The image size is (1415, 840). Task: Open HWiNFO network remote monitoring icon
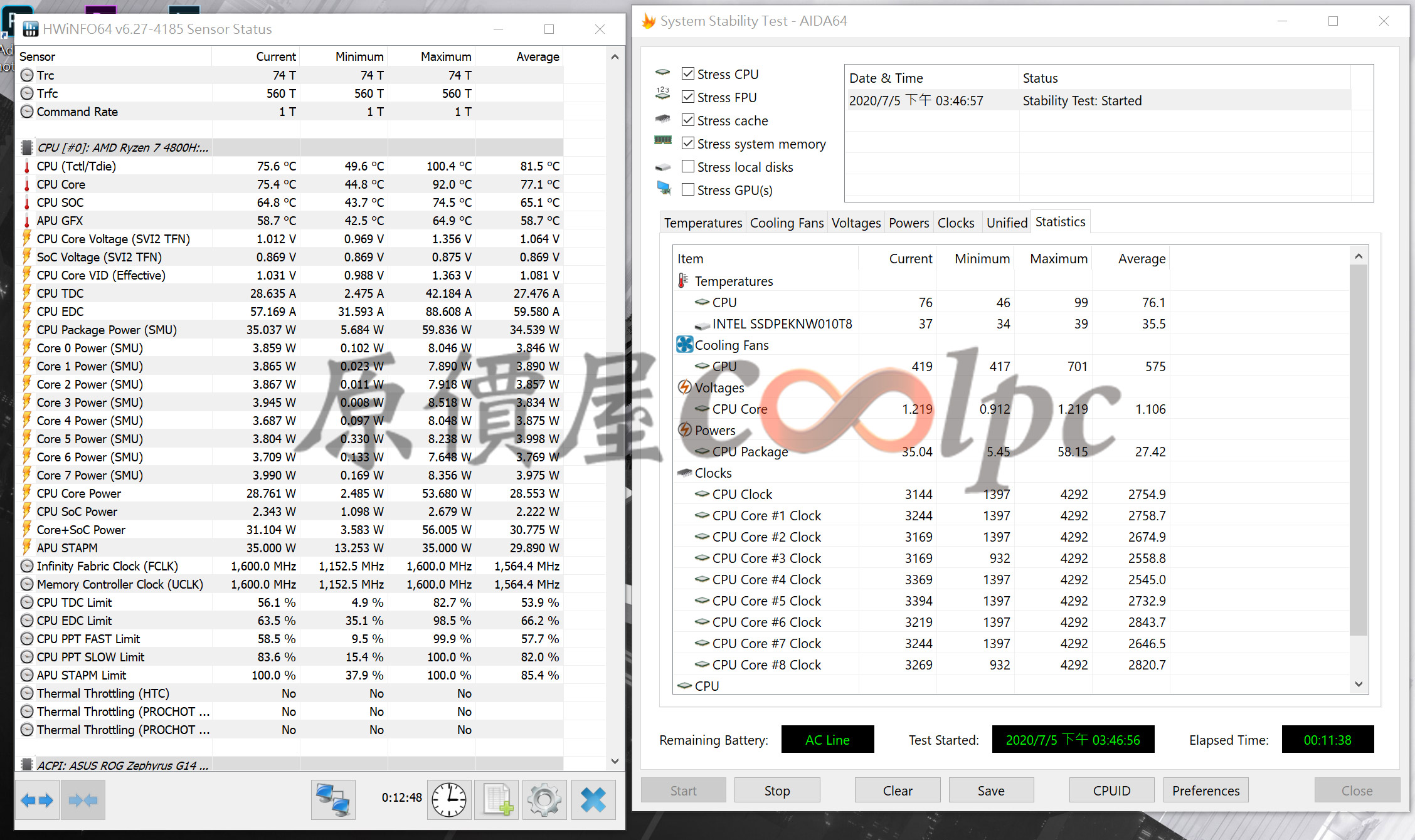[x=333, y=800]
